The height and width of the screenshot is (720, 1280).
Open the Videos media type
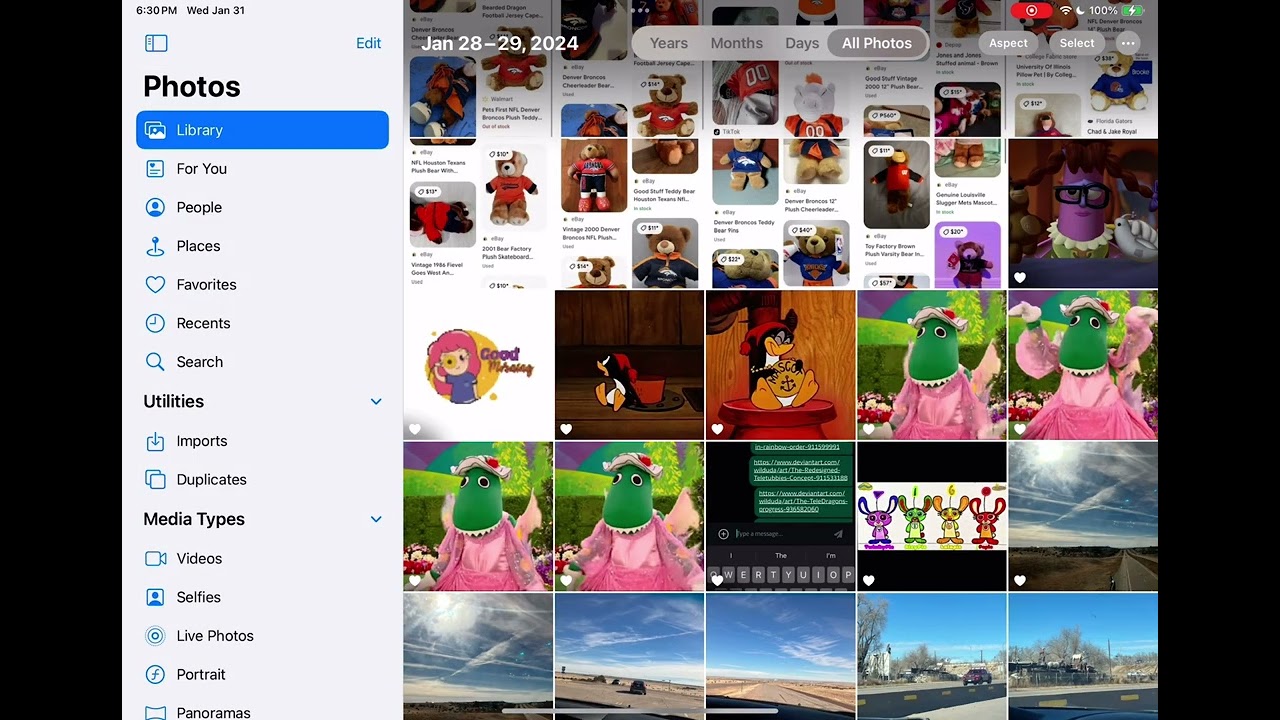pos(262,559)
